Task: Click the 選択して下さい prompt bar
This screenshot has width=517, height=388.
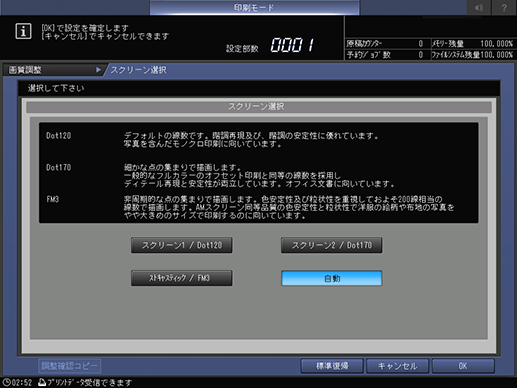Action: (259, 88)
